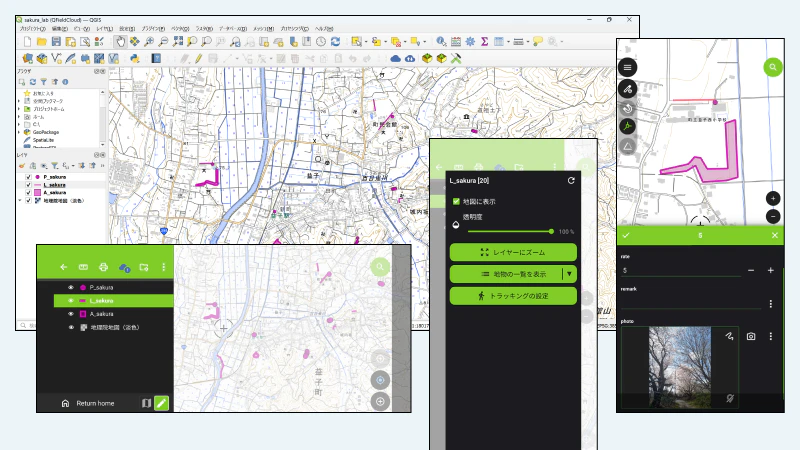This screenshot has width=800, height=450.
Task: Choose the Zoom In magnifier tool
Action: [x=149, y=42]
